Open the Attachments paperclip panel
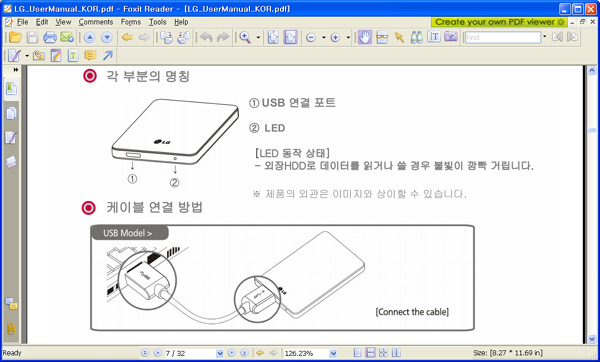 click(11, 328)
